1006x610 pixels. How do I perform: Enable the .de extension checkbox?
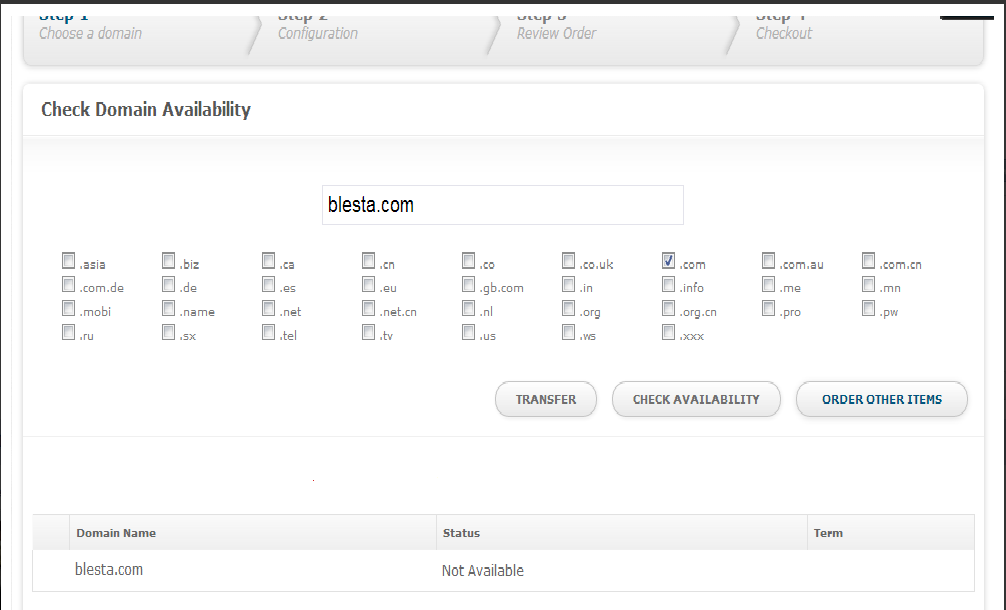[x=169, y=284]
